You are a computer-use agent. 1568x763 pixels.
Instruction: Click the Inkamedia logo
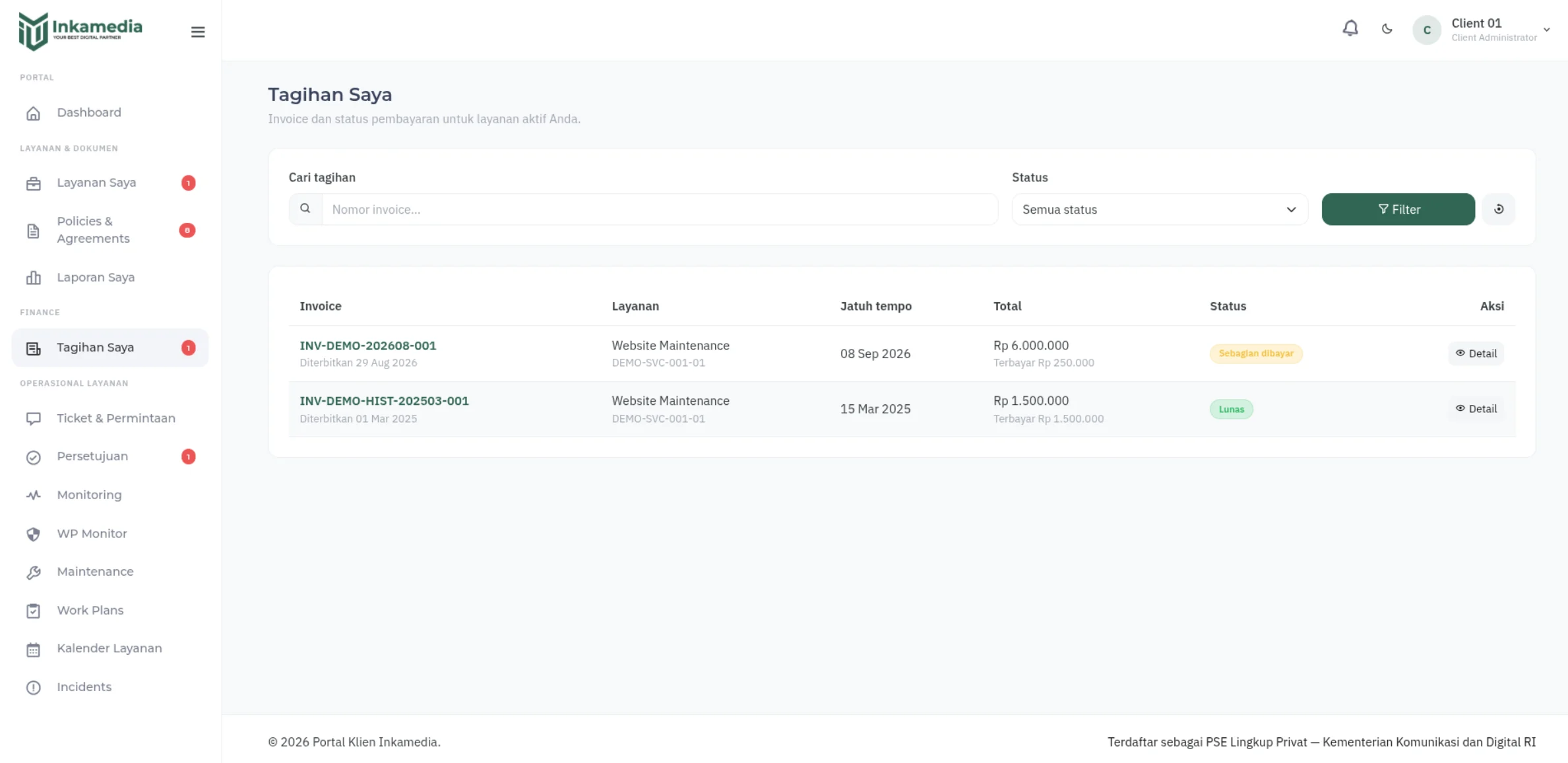point(80,31)
